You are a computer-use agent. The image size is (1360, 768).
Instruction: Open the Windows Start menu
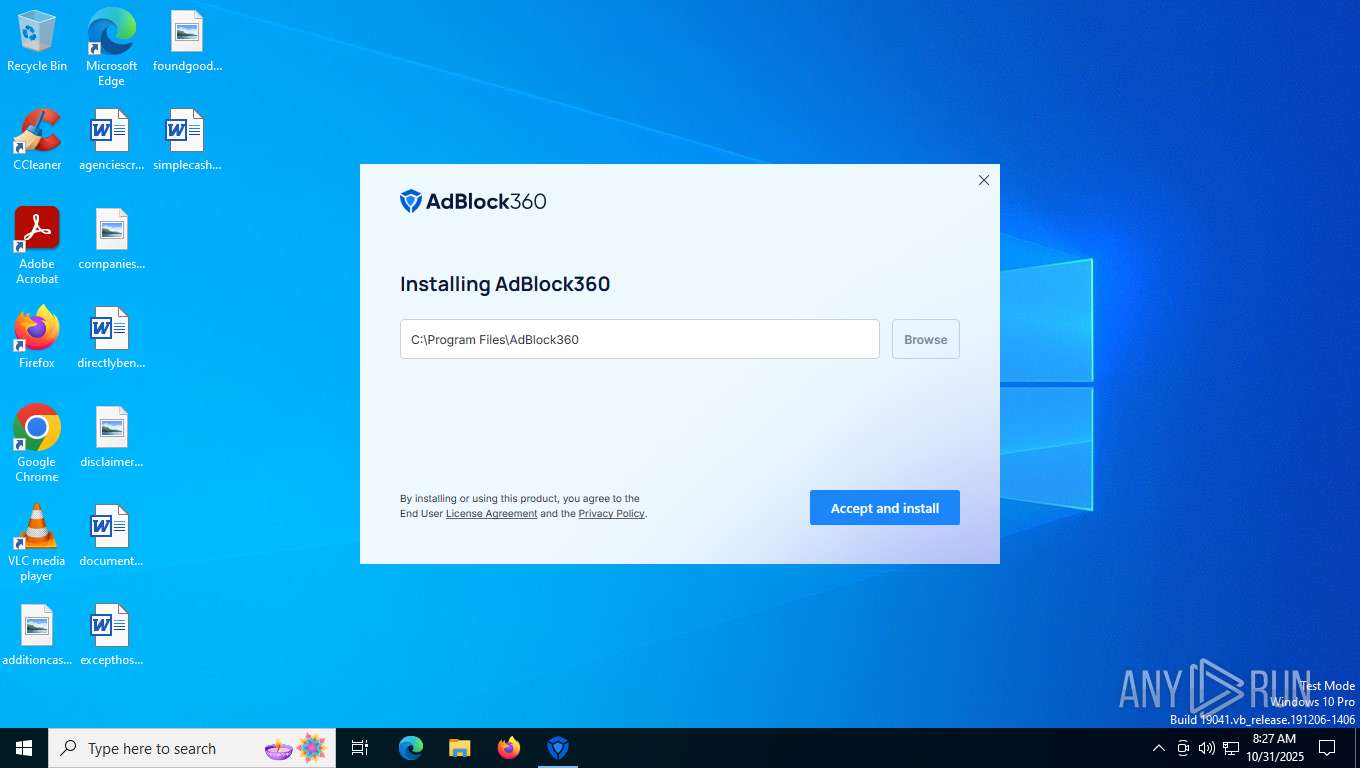[x=24, y=748]
